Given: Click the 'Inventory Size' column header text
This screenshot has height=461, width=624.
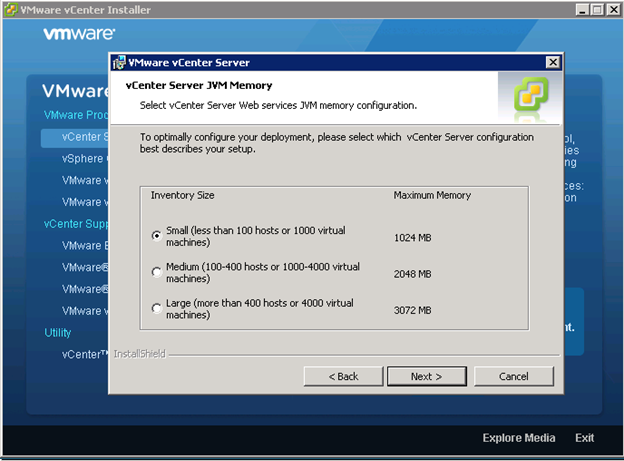Looking at the screenshot, I should point(182,195).
